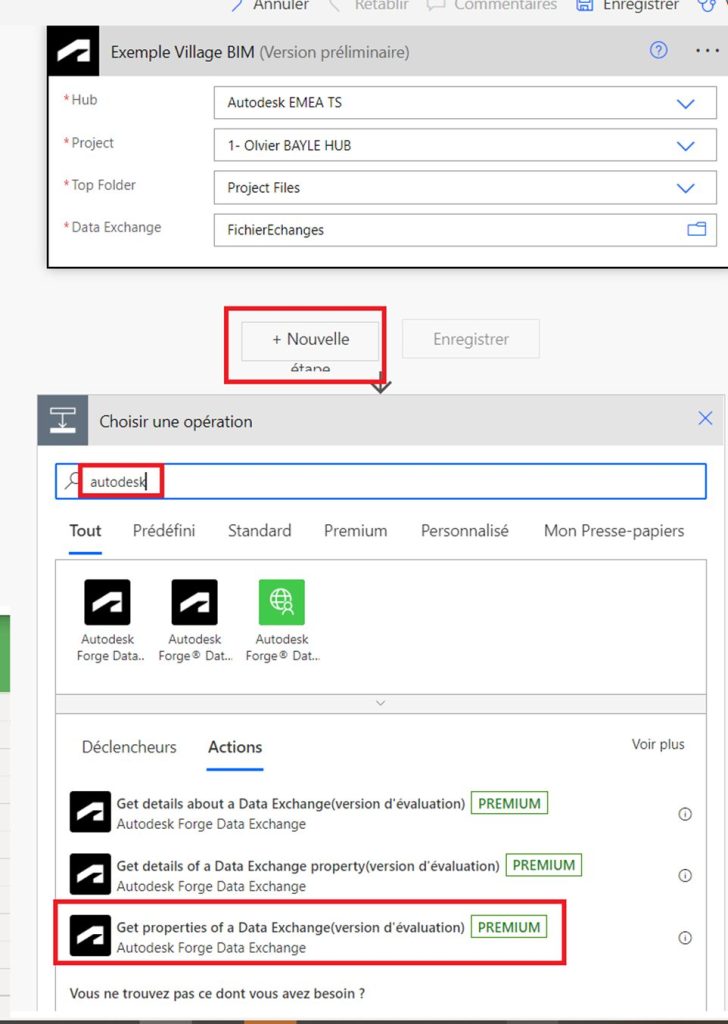
Task: Switch to the Actions tab
Action: [235, 746]
